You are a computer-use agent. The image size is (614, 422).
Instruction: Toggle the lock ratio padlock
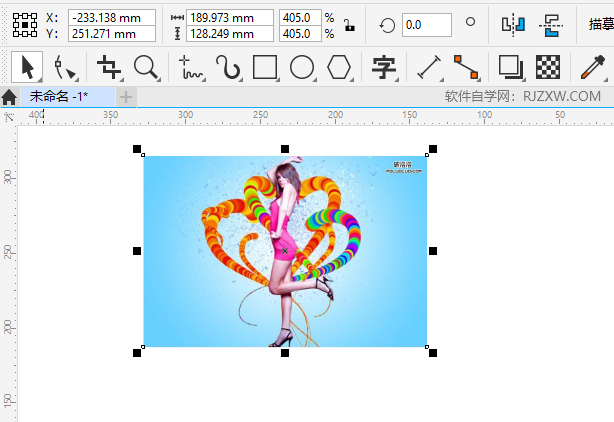pyautogui.click(x=348, y=25)
